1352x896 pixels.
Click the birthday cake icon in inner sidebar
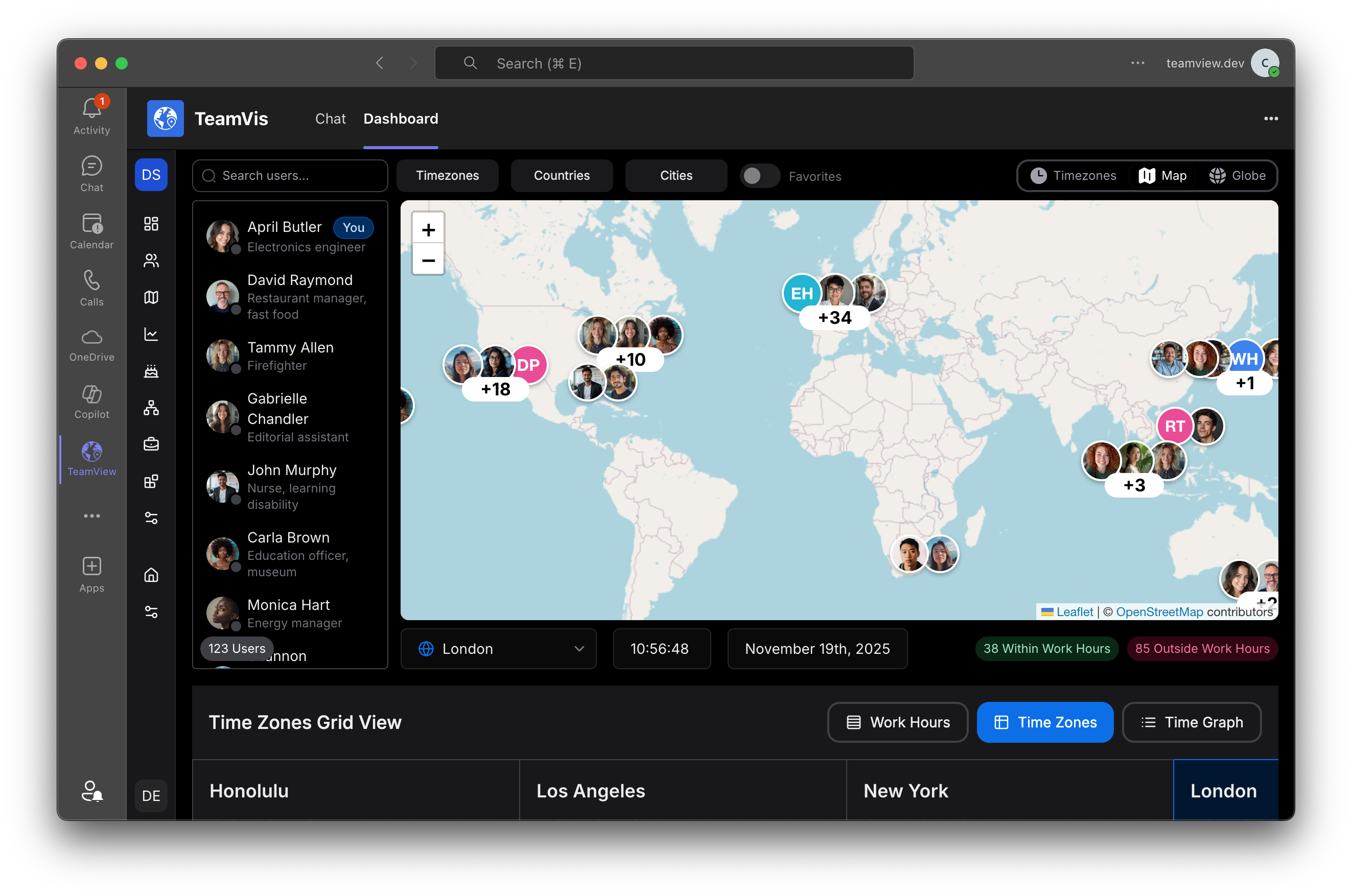(x=151, y=371)
